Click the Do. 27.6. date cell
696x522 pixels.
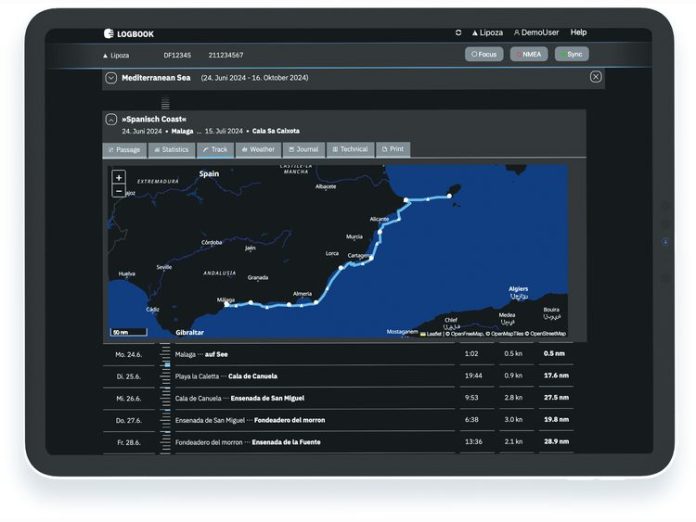129,420
